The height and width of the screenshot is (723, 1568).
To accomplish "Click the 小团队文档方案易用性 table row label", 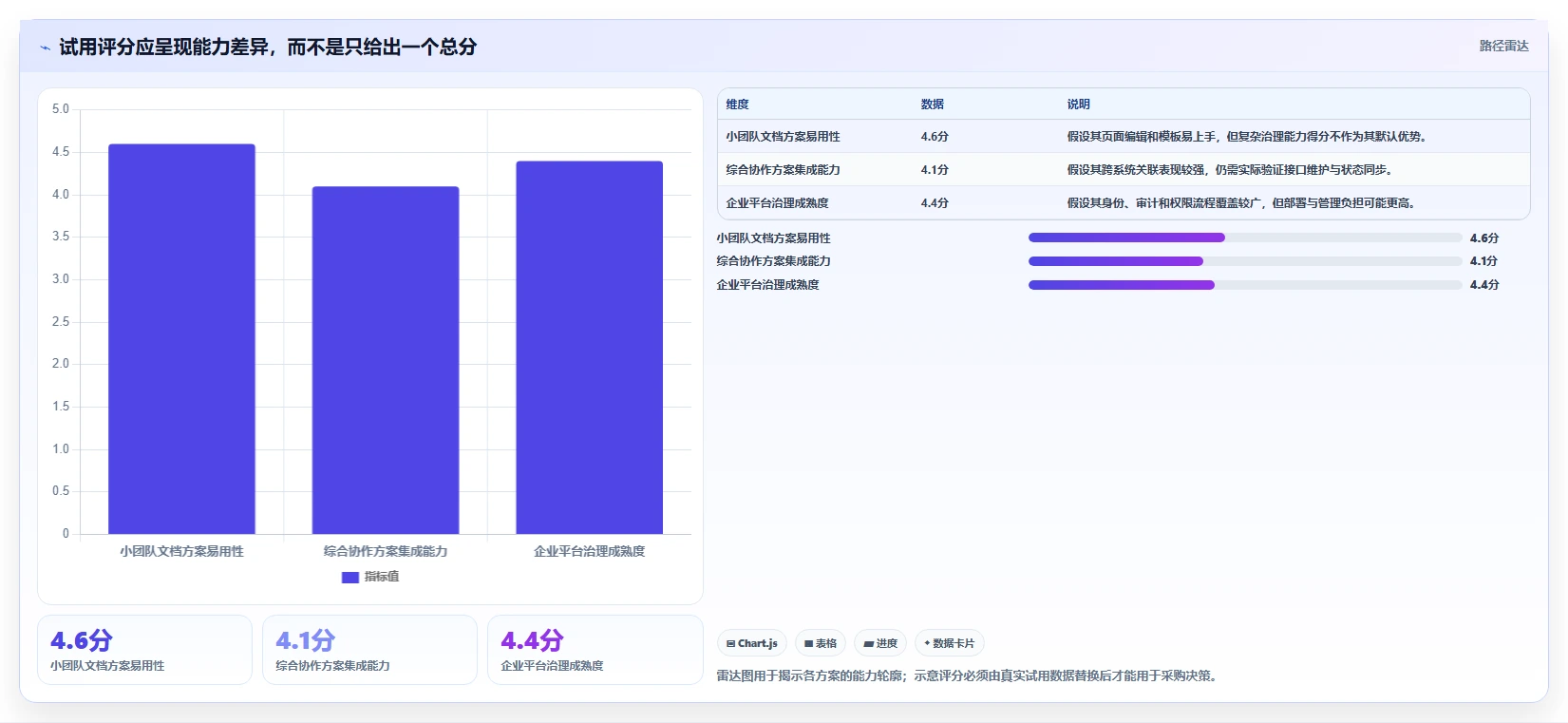I will click(784, 137).
